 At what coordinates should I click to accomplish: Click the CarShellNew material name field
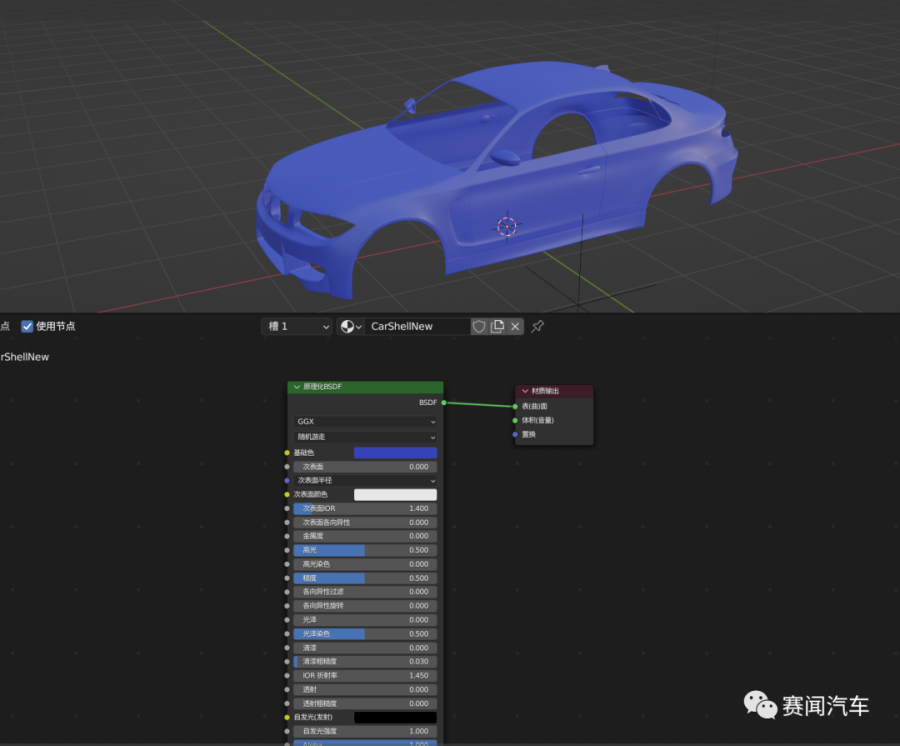point(415,327)
